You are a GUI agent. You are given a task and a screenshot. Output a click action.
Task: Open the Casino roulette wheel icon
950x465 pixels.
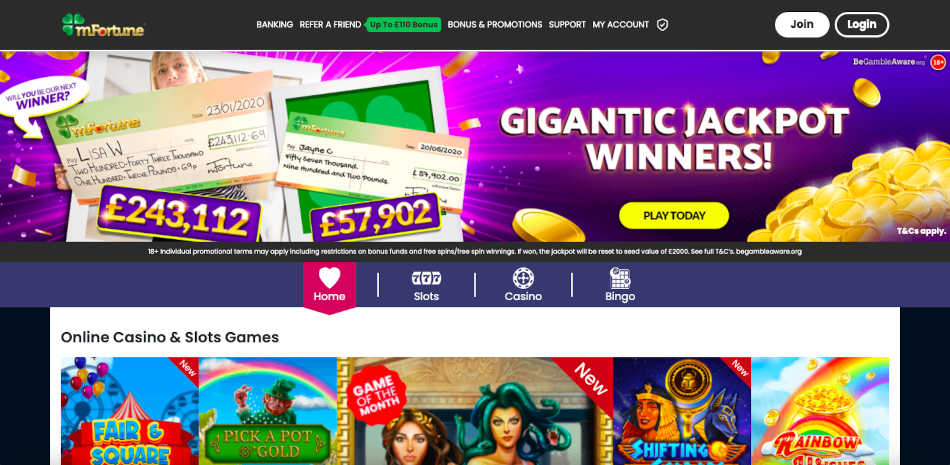pos(523,278)
